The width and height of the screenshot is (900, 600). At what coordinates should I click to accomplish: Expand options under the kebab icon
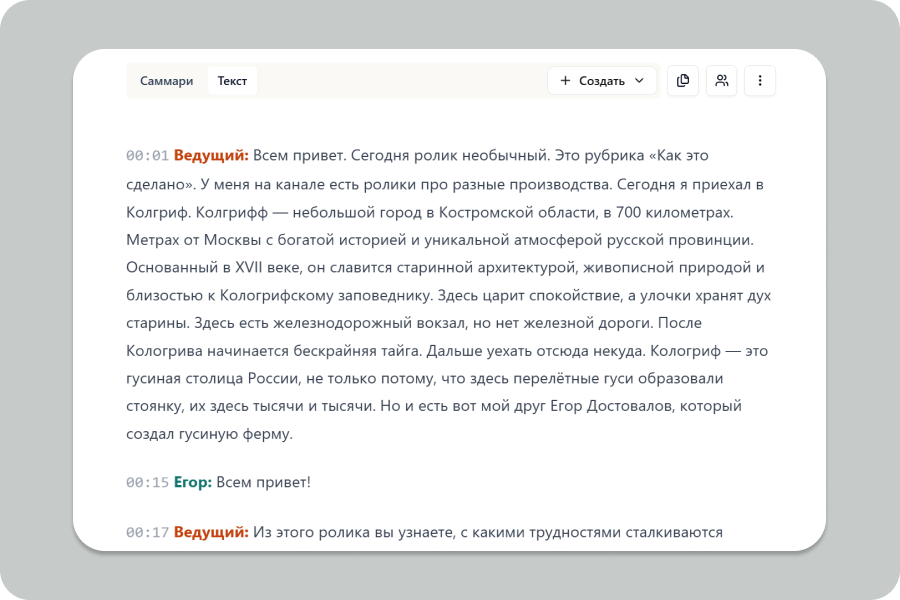[760, 81]
